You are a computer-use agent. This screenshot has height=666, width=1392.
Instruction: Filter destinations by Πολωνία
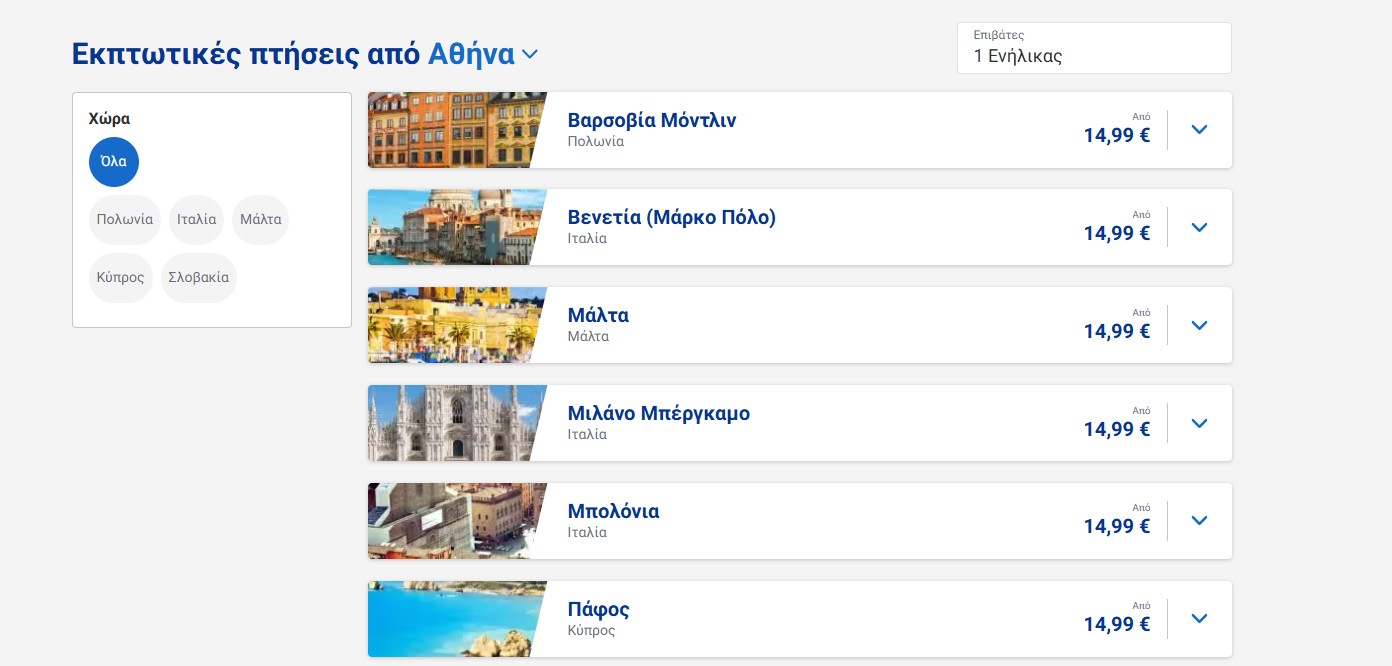click(125, 220)
